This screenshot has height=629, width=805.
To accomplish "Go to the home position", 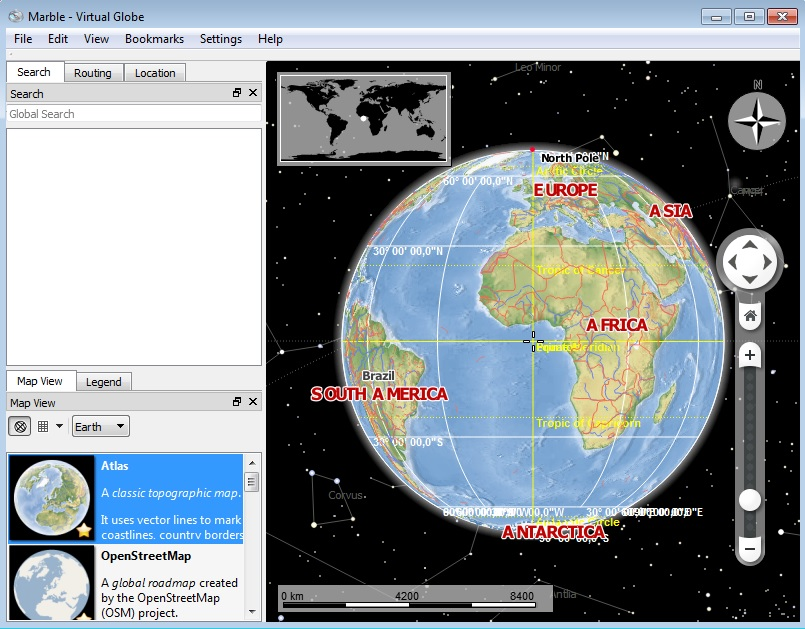I will (x=750, y=316).
